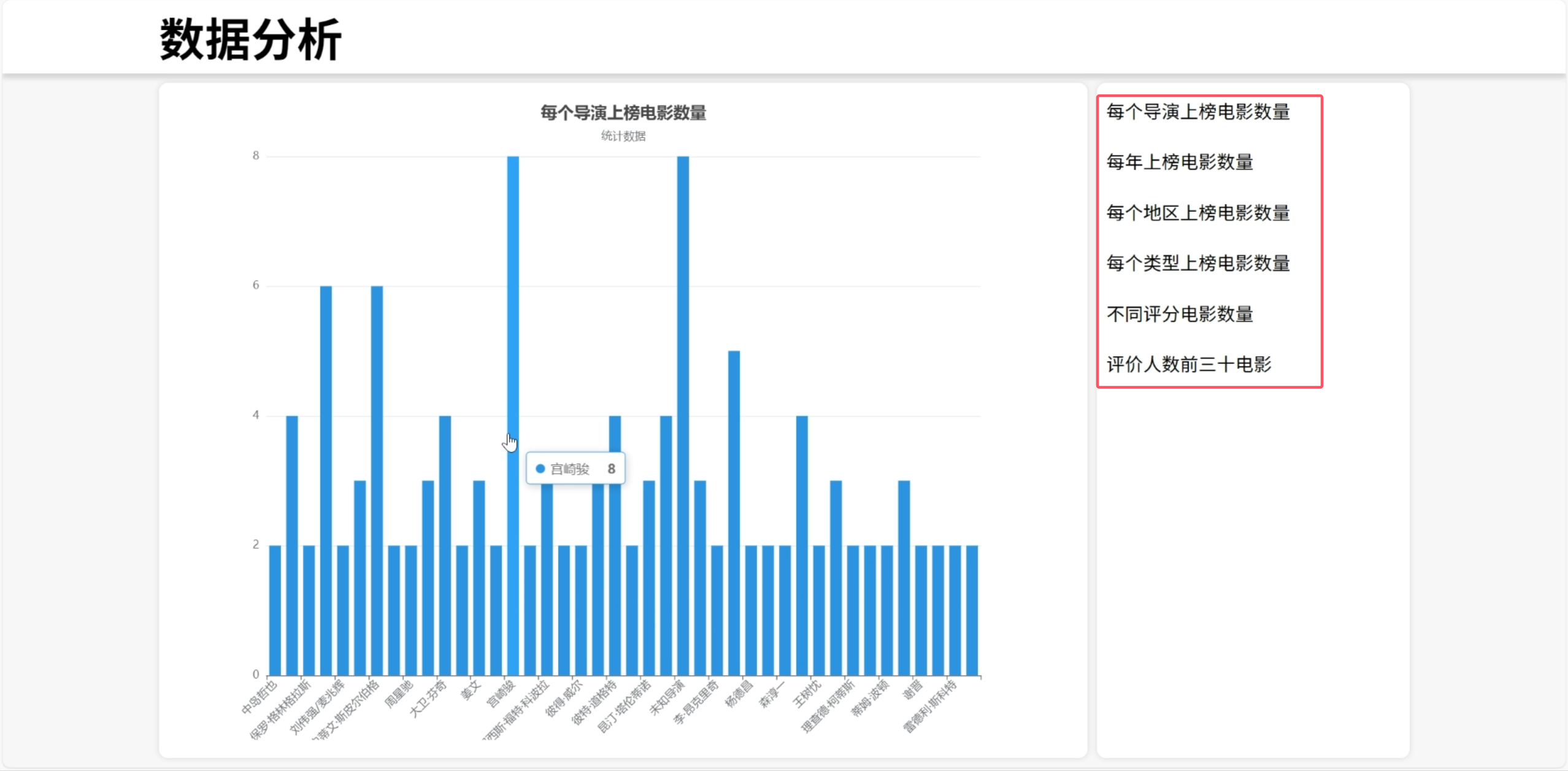Click the 未知导演 bar reaching 8
1568x771 pixels.
[683, 416]
